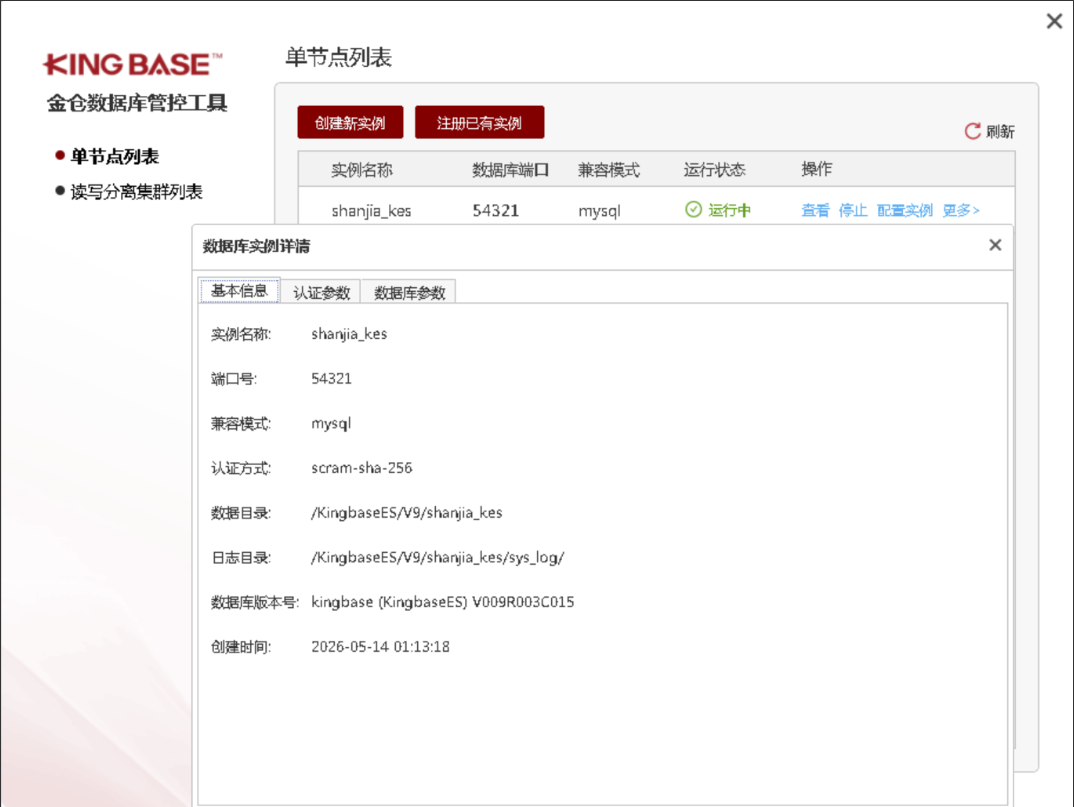The image size is (1074, 807).
Task: Click instance name value shanjia_kes in details
Action: 349,334
